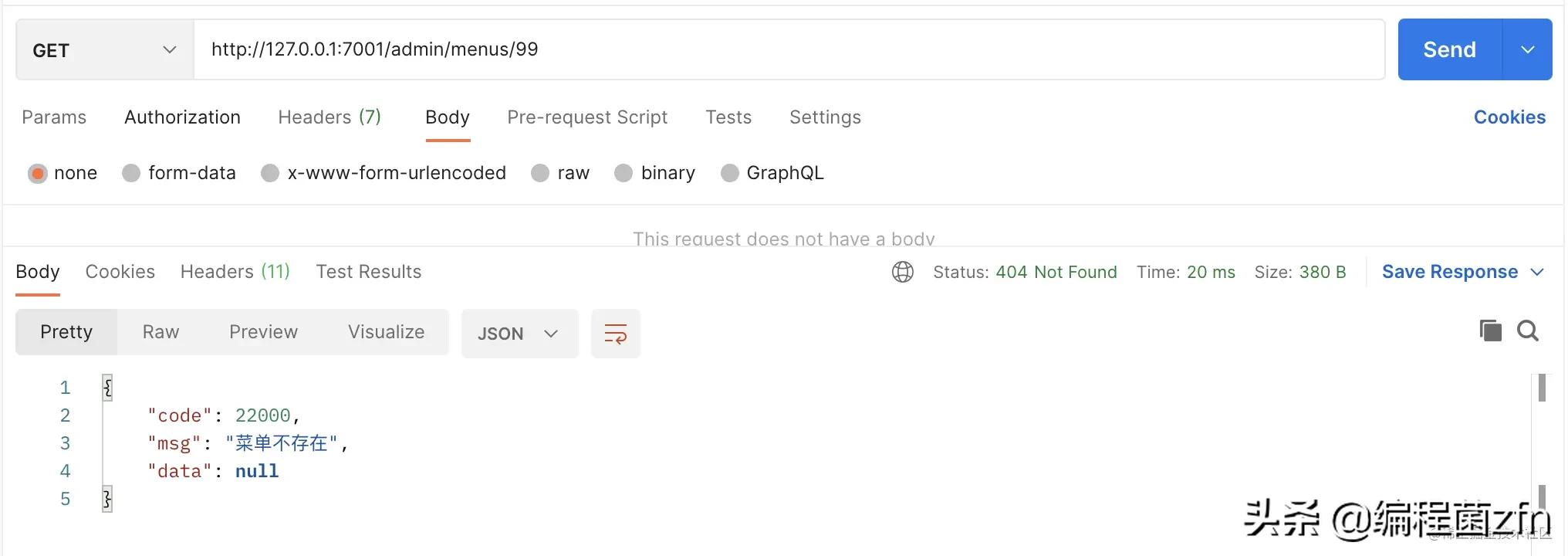Switch to the Preview view
The height and width of the screenshot is (556, 1568).
click(263, 332)
